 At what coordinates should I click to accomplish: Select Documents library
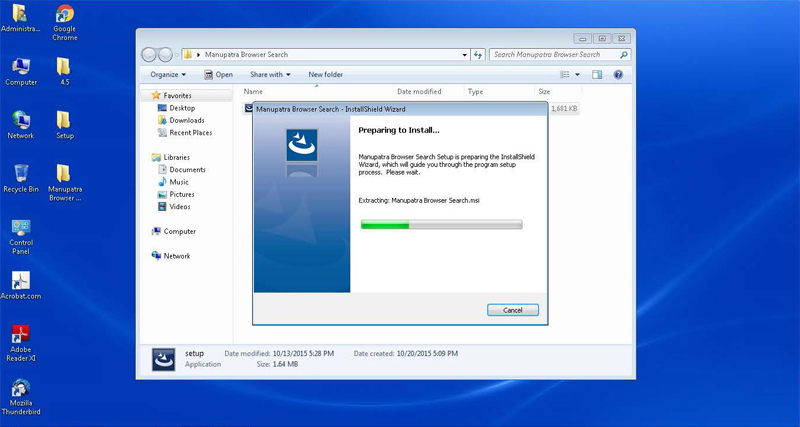click(182, 169)
